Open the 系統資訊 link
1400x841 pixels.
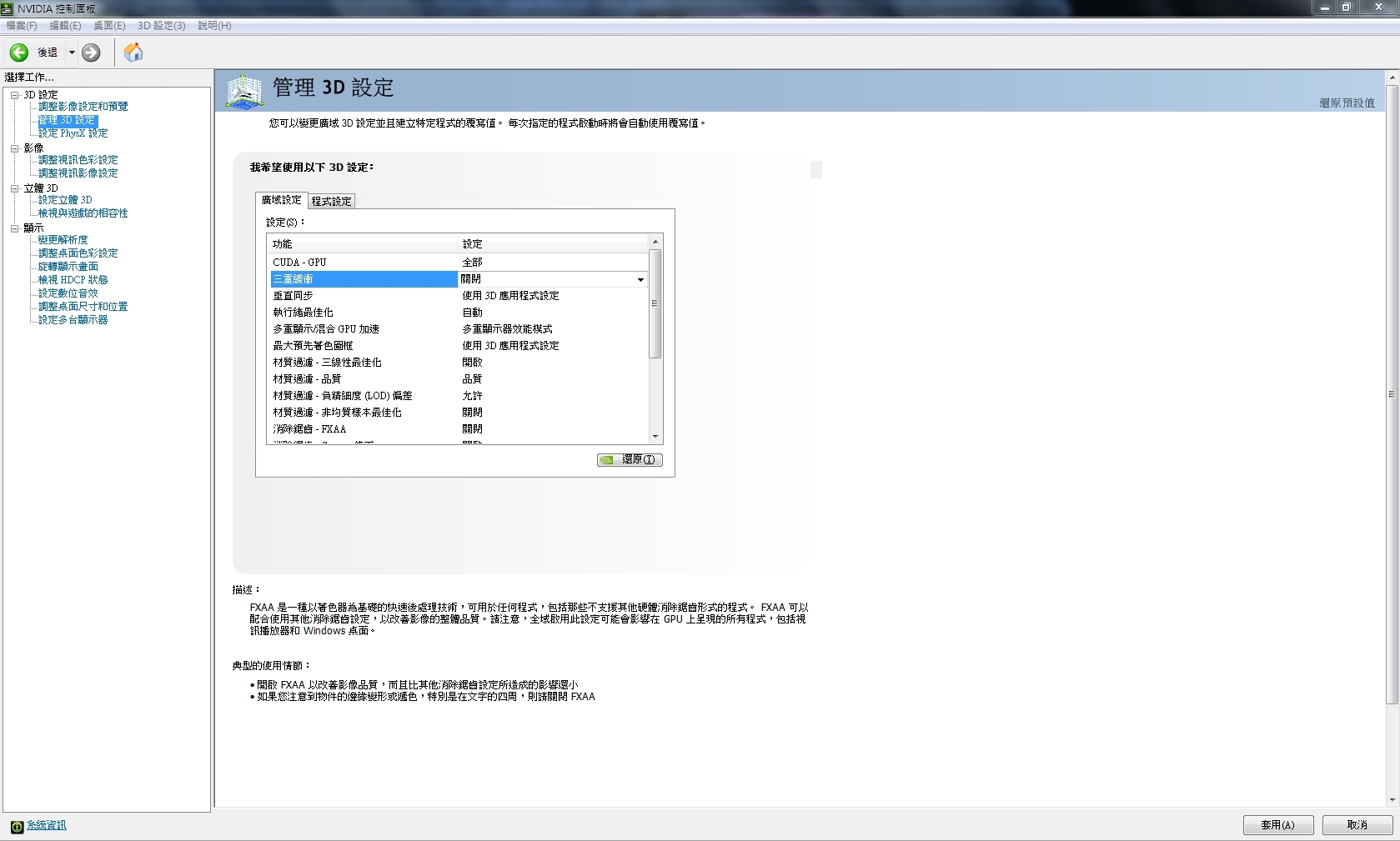coord(47,825)
